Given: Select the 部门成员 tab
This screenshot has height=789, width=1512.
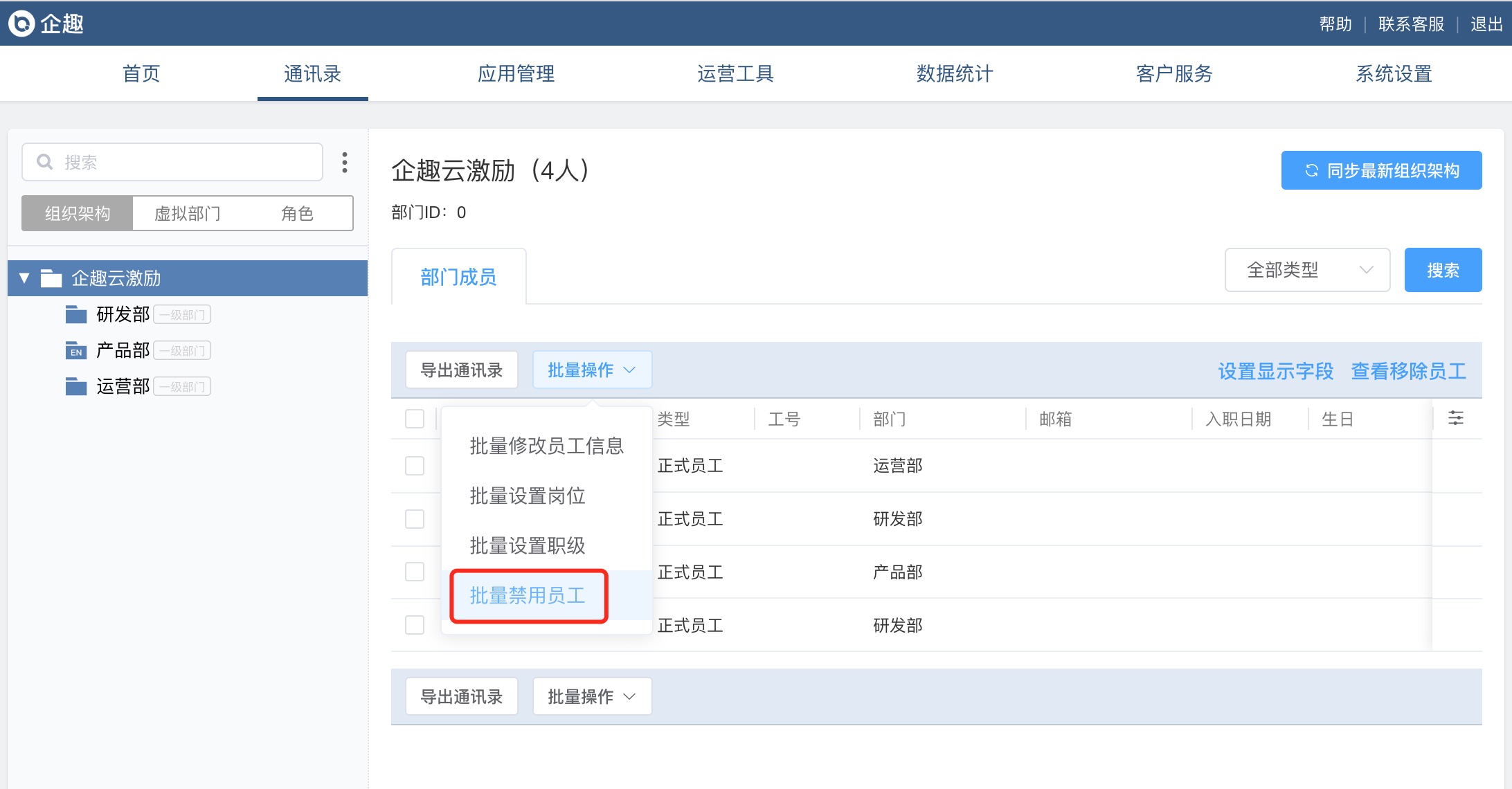Looking at the screenshot, I should [x=458, y=277].
